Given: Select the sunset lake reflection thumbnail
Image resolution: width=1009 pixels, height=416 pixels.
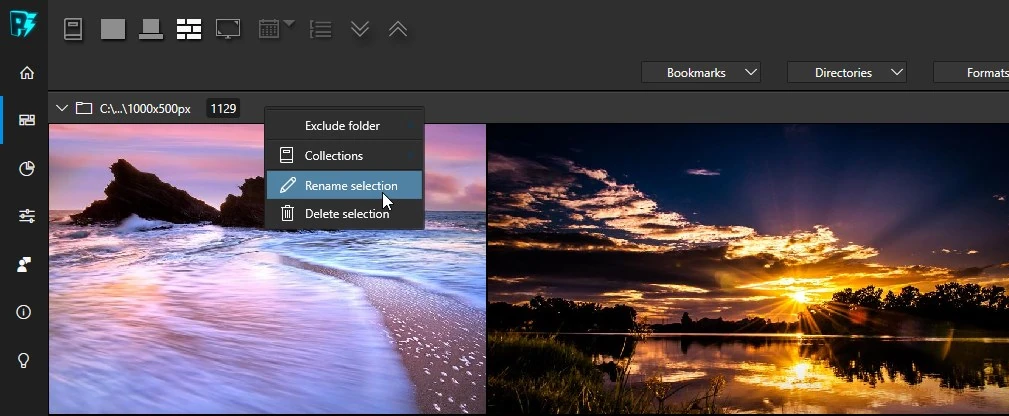Looking at the screenshot, I should (748, 269).
